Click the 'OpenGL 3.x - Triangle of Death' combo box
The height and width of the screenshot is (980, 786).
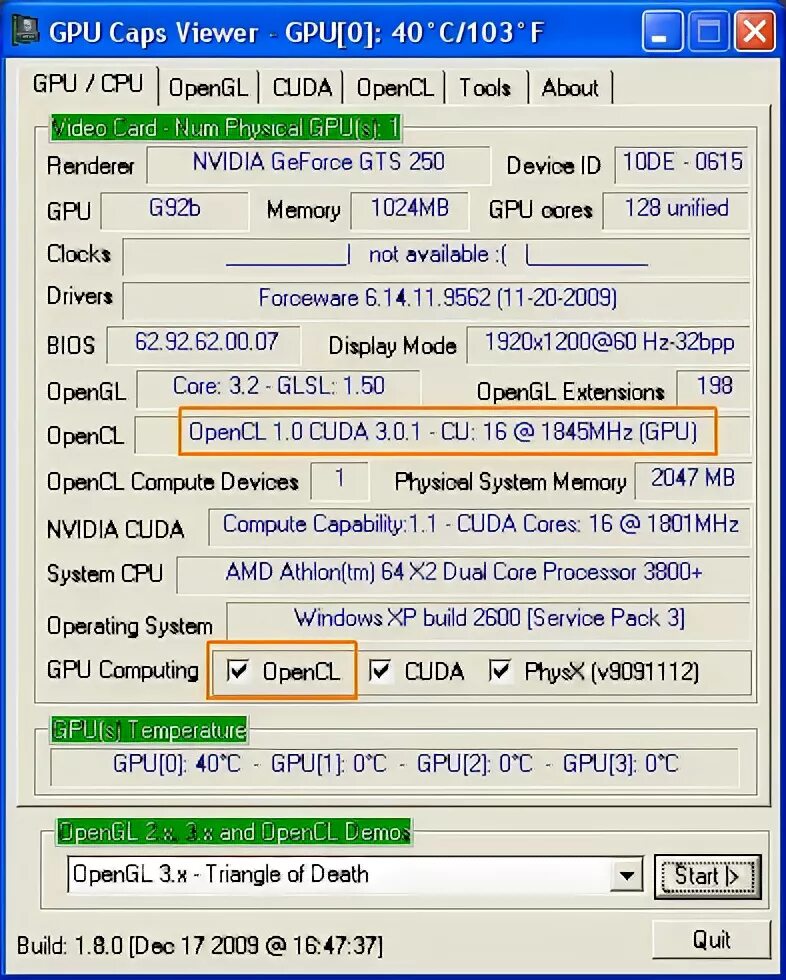click(x=355, y=875)
